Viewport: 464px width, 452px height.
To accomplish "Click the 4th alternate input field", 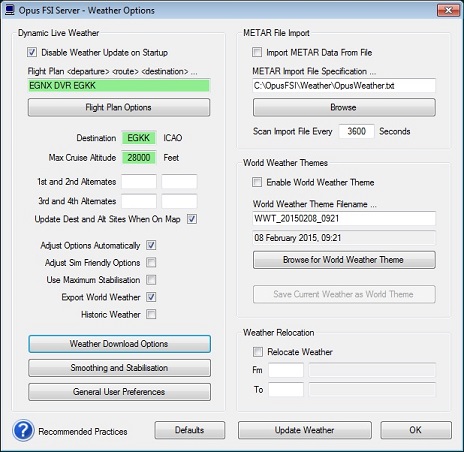I will [x=179, y=201].
